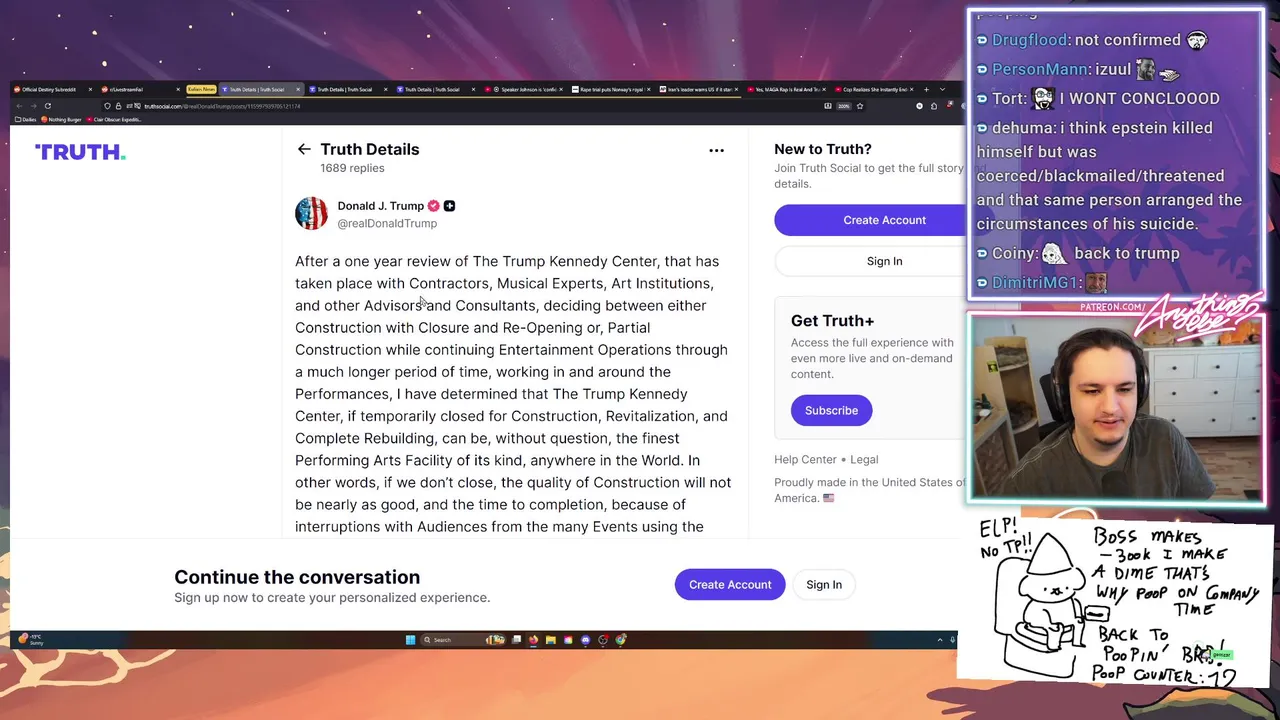Switch to the Cop Realizes browser tab
Viewport: 1280px width, 720px height.
click(x=875, y=90)
